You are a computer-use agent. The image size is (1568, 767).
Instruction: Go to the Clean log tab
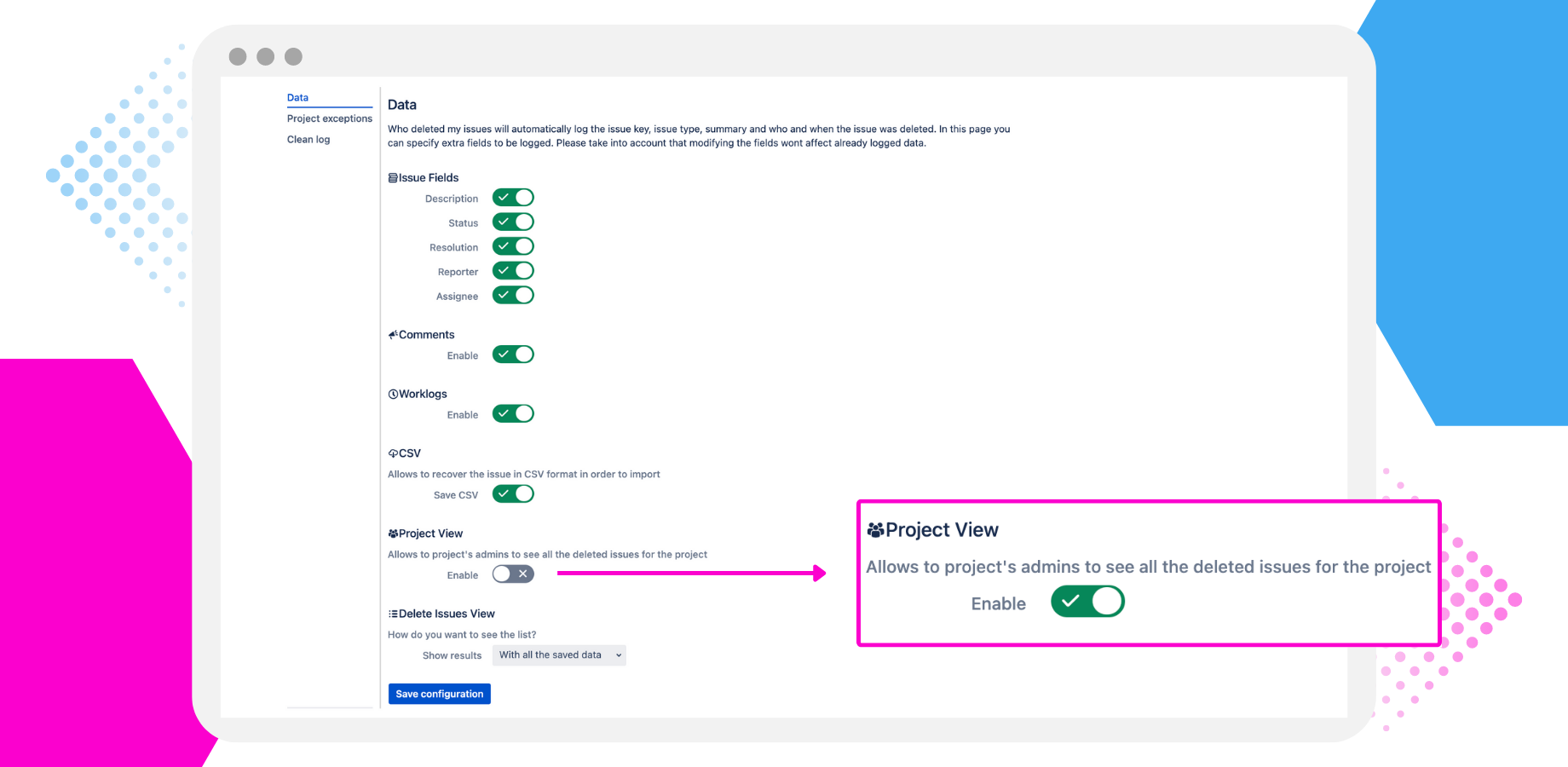pyautogui.click(x=308, y=140)
